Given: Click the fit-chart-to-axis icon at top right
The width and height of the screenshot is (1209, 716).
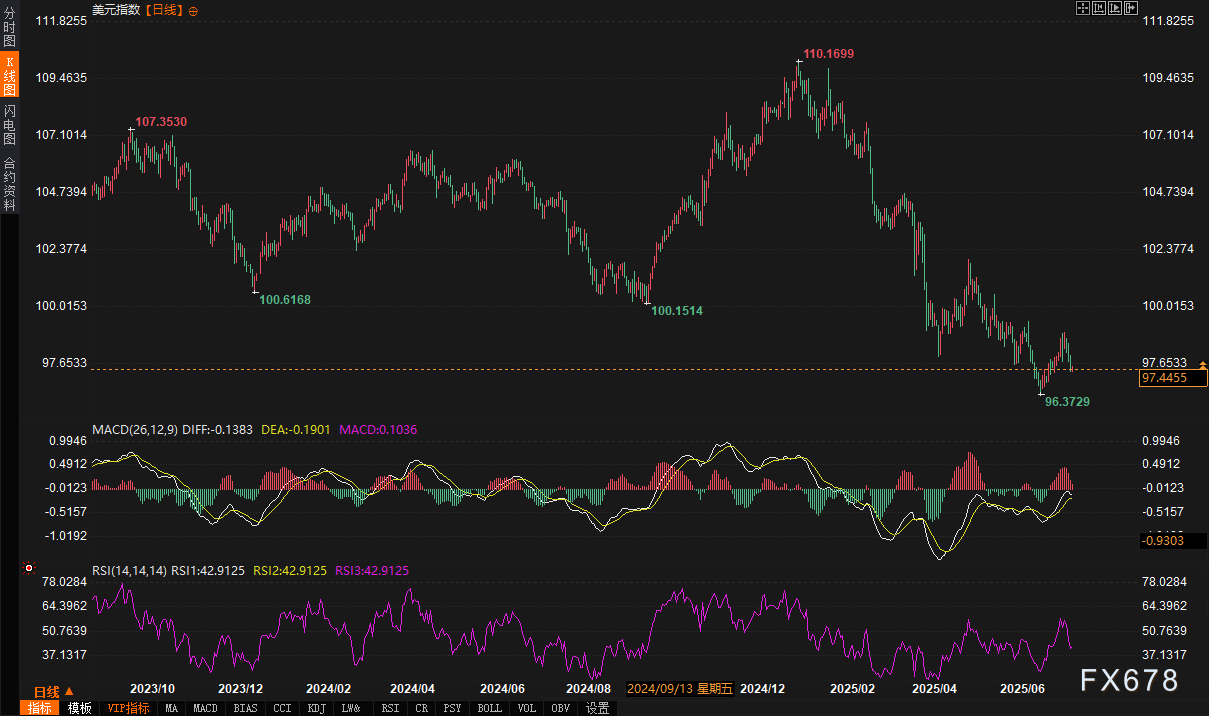Looking at the screenshot, I should click(1099, 8).
